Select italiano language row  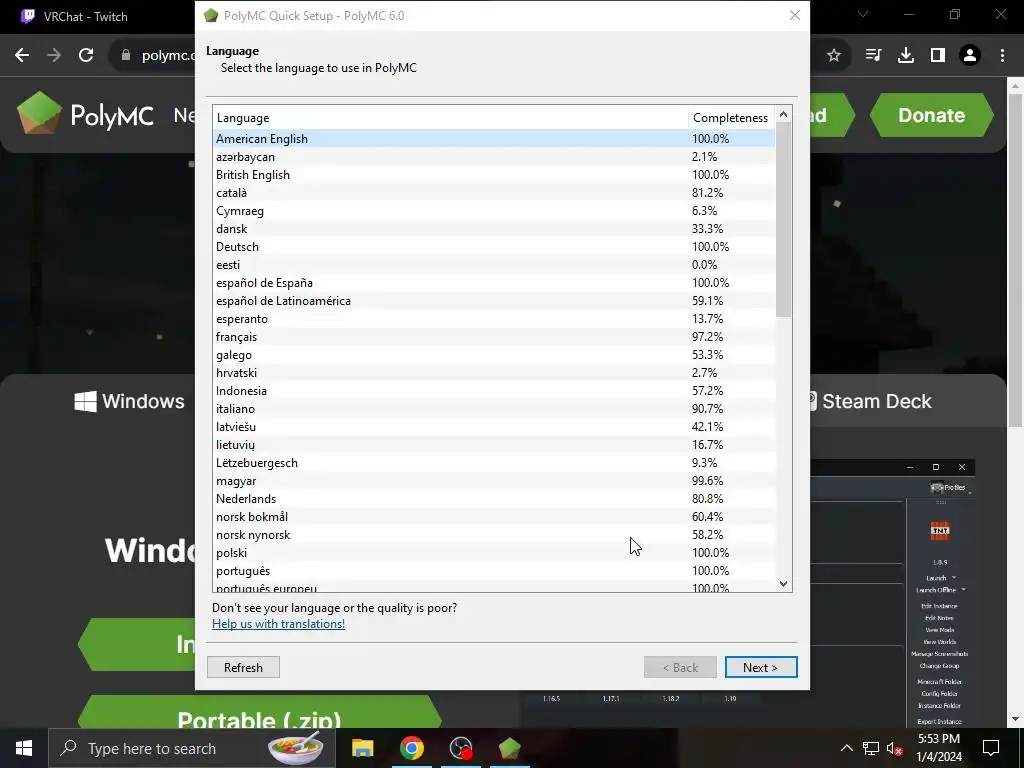tap(494, 409)
